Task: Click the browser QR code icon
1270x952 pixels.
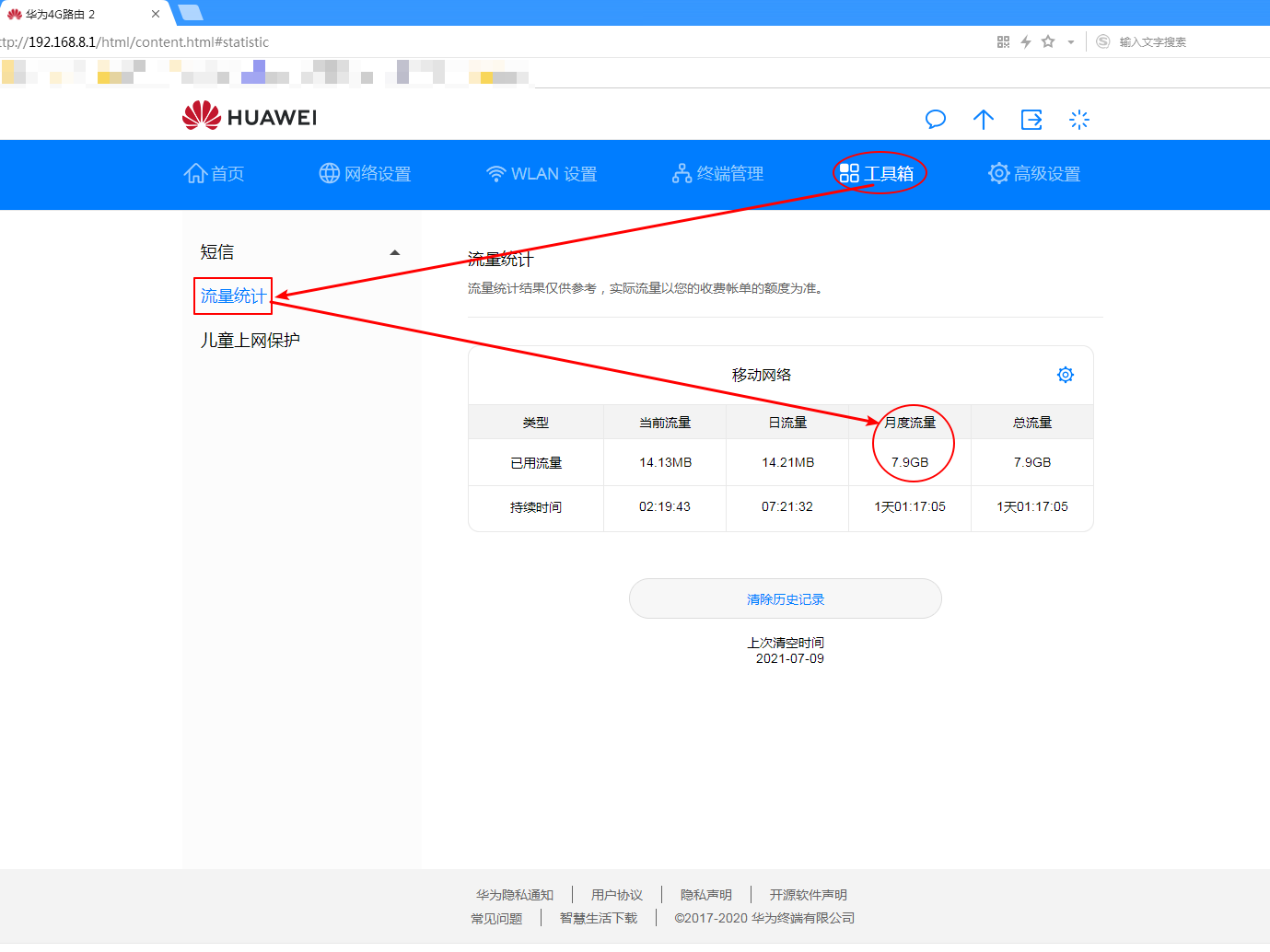Action: pos(1003,41)
